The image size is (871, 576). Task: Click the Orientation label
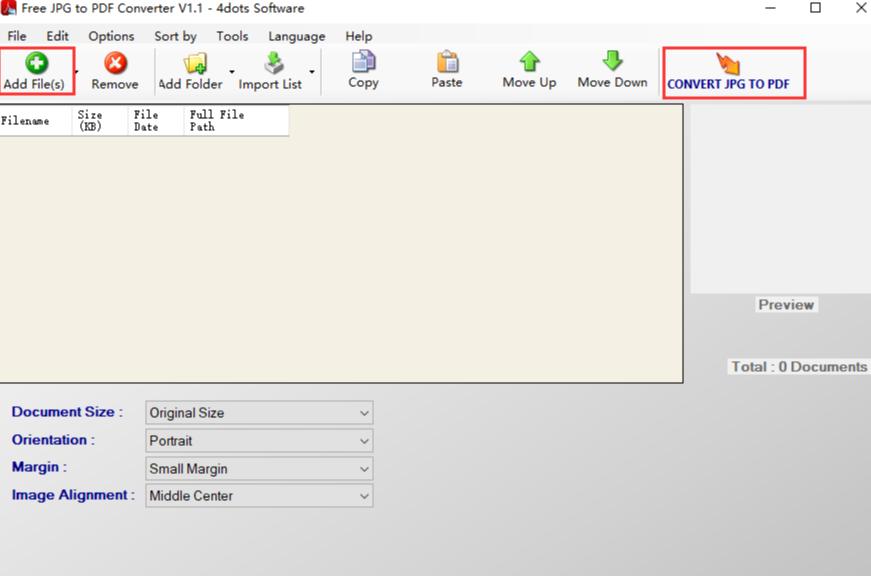(x=53, y=439)
